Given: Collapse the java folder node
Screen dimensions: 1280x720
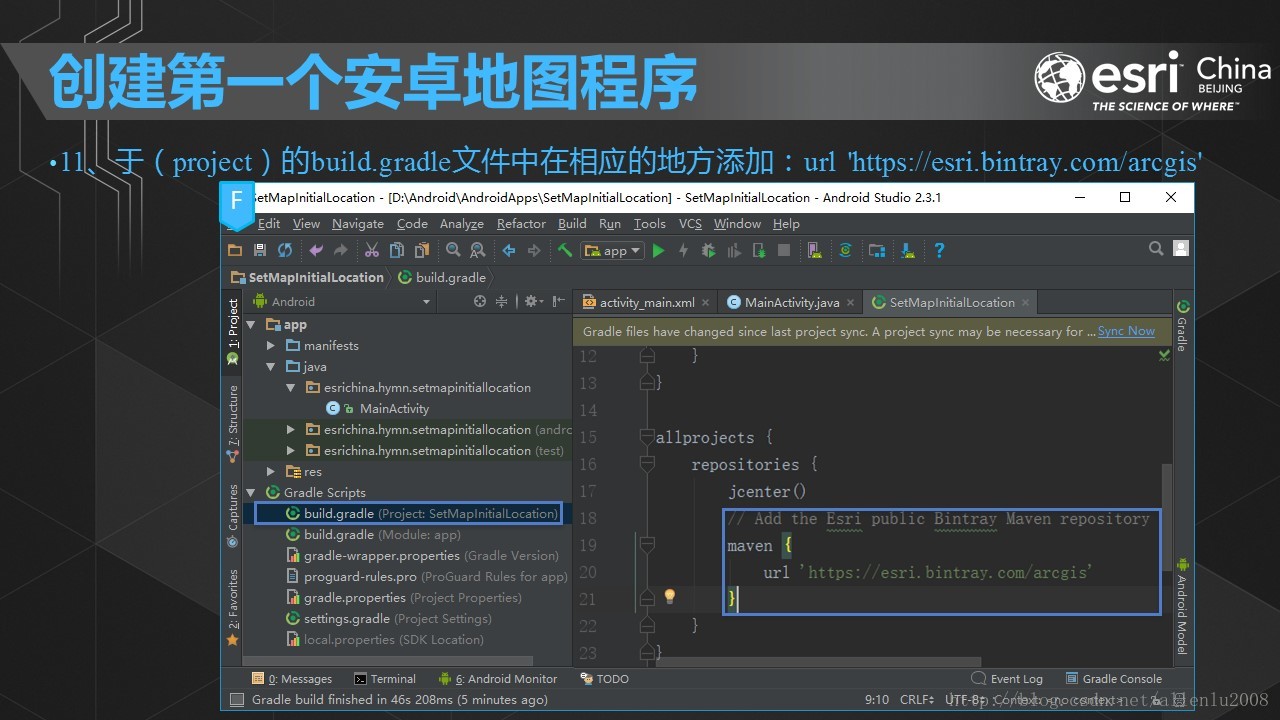Looking at the screenshot, I should (271, 366).
